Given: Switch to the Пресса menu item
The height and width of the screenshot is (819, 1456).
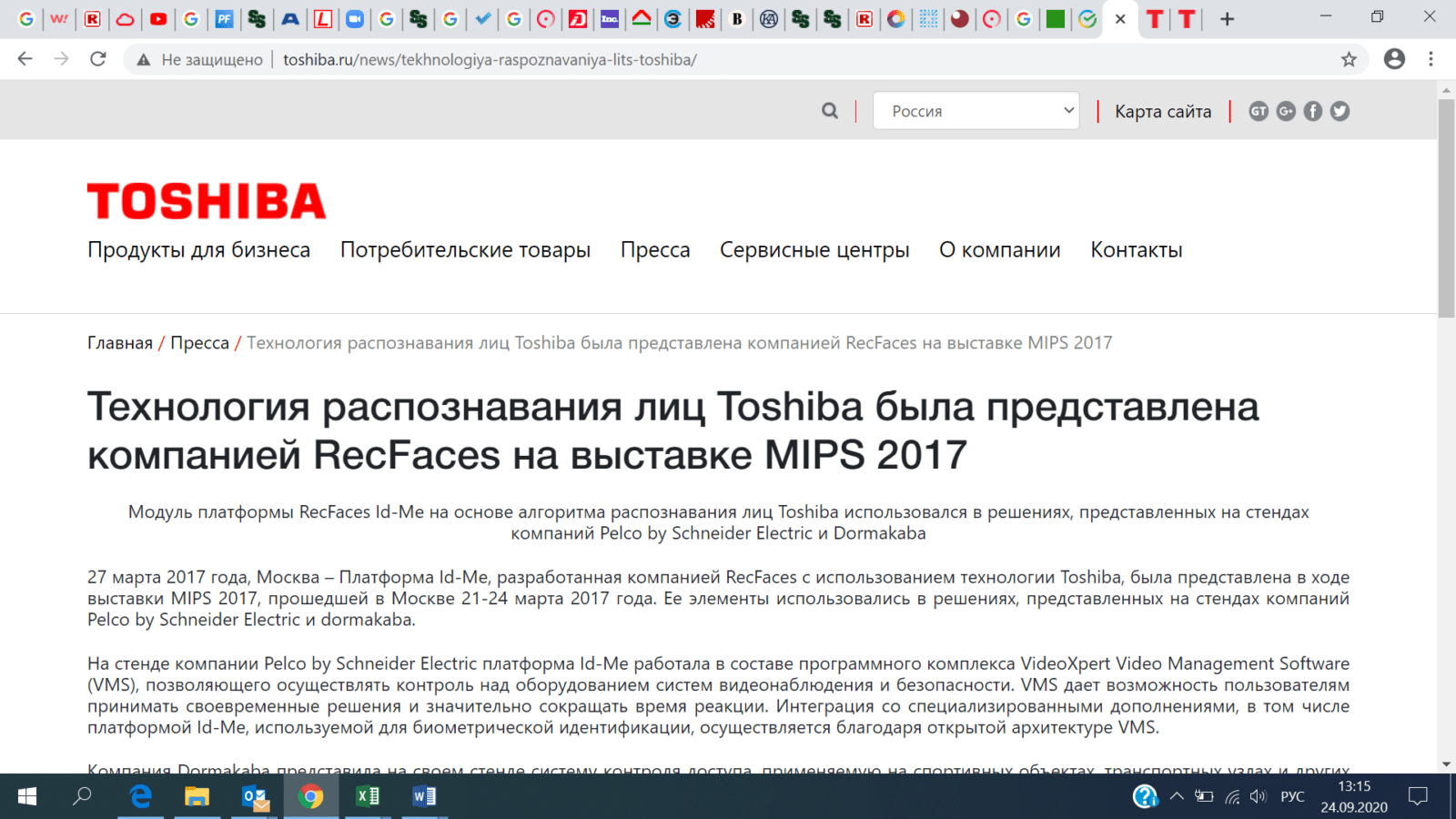Looking at the screenshot, I should click(654, 249).
